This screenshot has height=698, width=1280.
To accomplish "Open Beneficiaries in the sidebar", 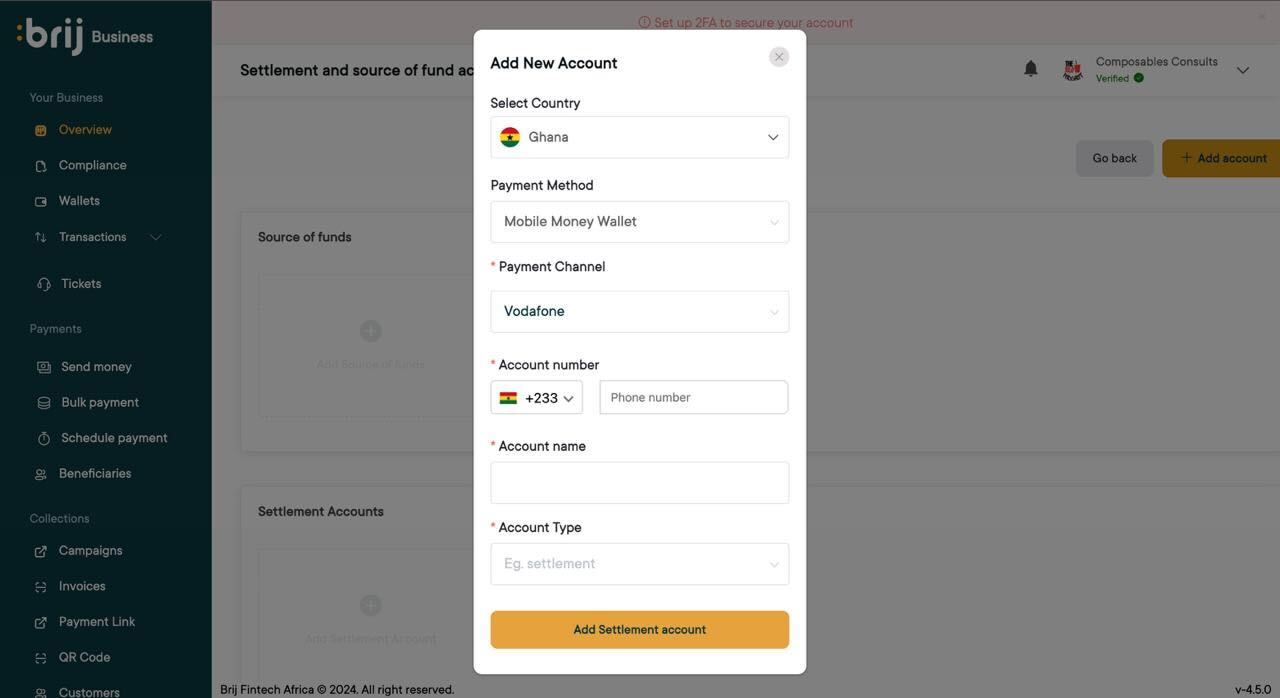I will 95,474.
